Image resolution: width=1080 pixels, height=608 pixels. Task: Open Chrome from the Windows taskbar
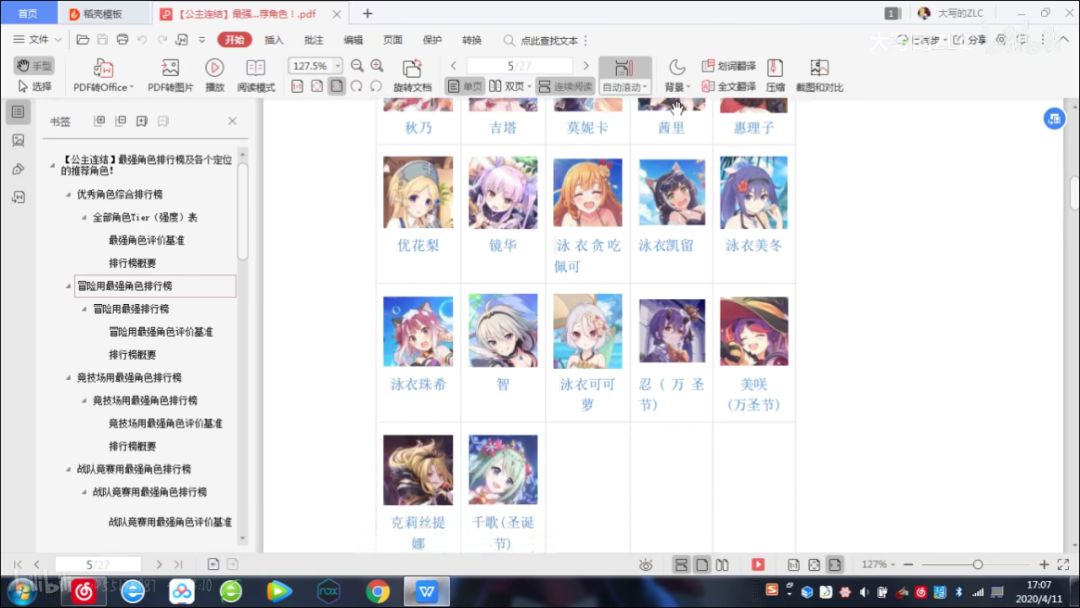tap(377, 591)
